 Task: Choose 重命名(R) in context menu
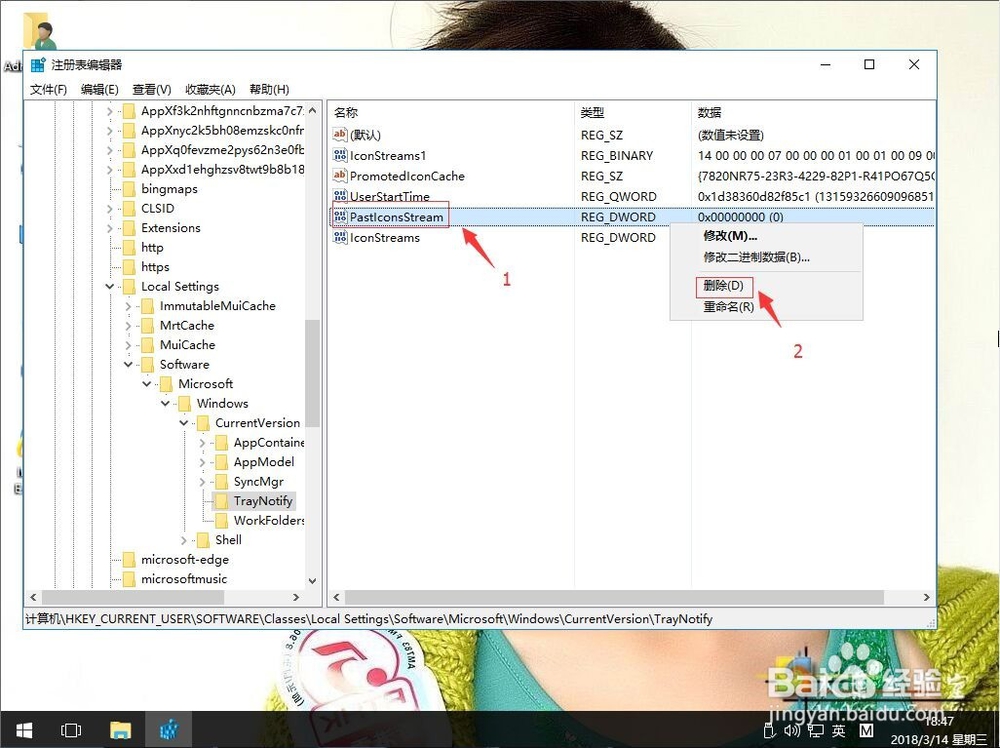click(728, 307)
